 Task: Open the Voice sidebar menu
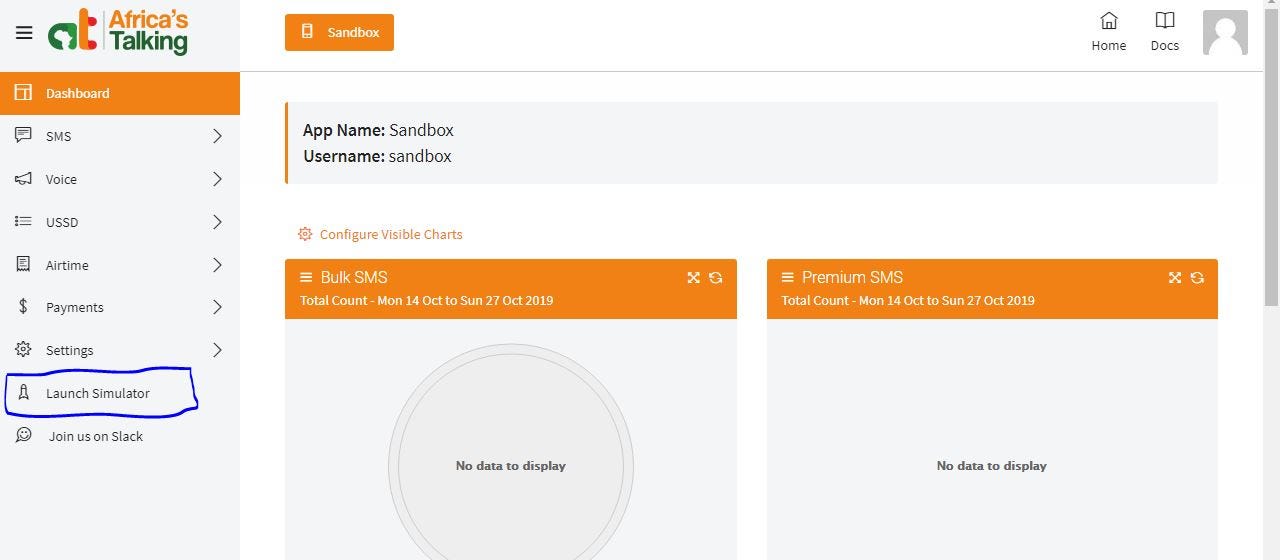(120, 179)
